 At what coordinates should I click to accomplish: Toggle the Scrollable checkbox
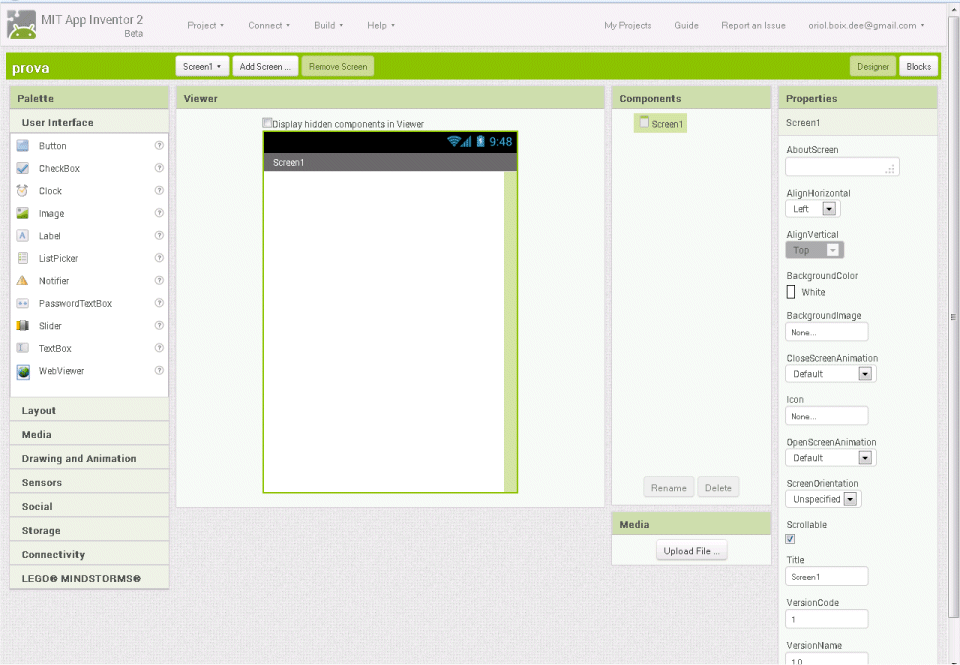click(791, 539)
